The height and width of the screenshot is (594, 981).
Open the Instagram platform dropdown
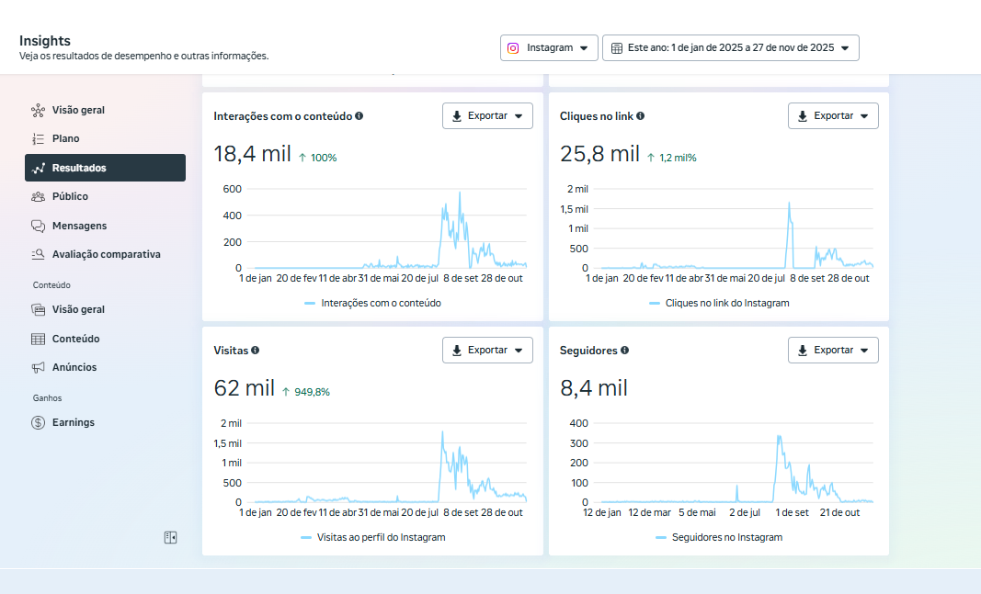[x=549, y=48]
